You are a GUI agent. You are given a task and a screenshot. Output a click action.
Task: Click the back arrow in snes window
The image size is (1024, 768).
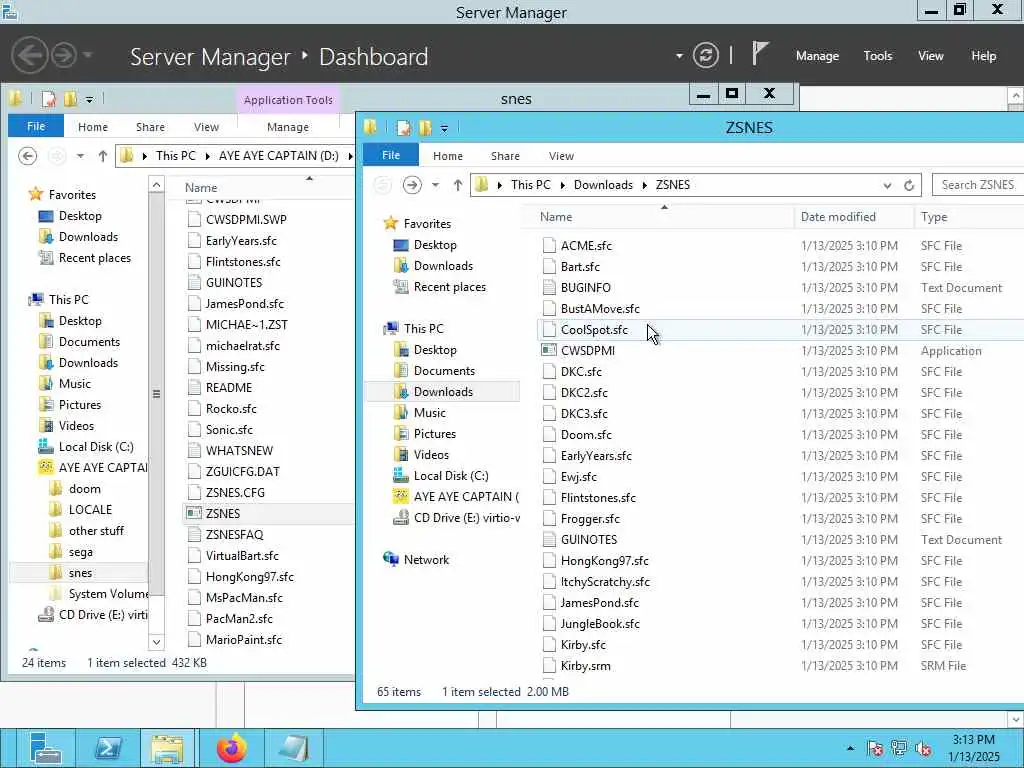pyautogui.click(x=27, y=156)
